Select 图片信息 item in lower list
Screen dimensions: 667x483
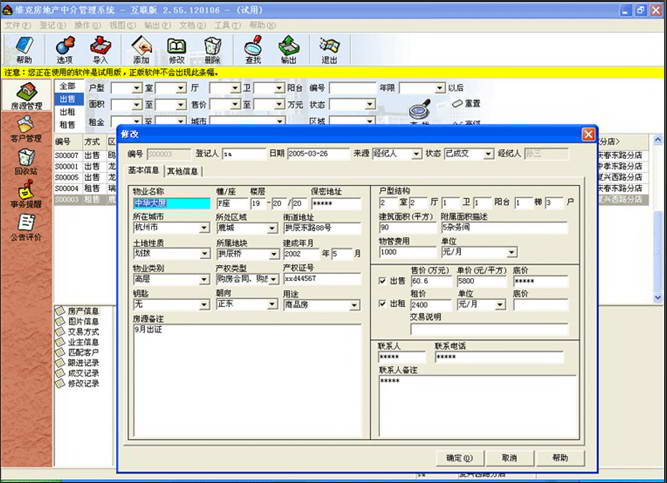click(77, 321)
